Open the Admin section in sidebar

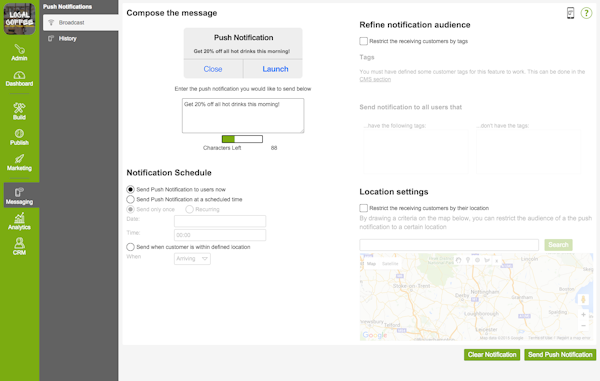coord(19,52)
